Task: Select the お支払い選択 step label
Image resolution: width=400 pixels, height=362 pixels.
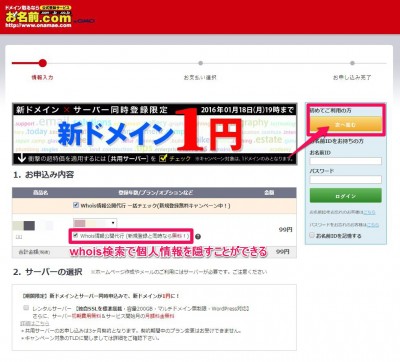Action: (200, 77)
